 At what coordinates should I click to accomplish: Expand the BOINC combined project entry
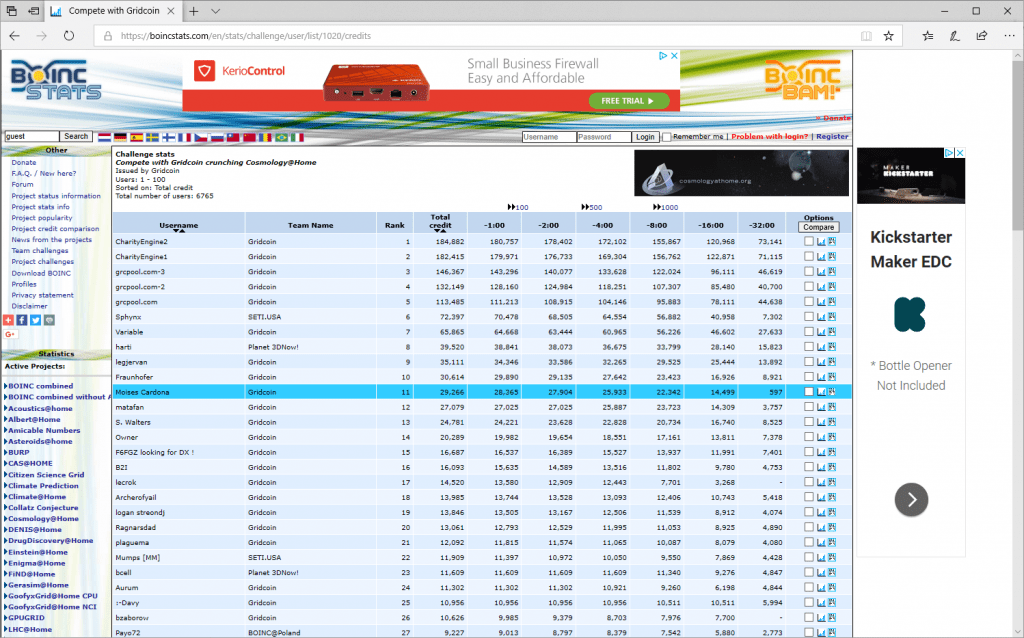pyautogui.click(x=40, y=386)
